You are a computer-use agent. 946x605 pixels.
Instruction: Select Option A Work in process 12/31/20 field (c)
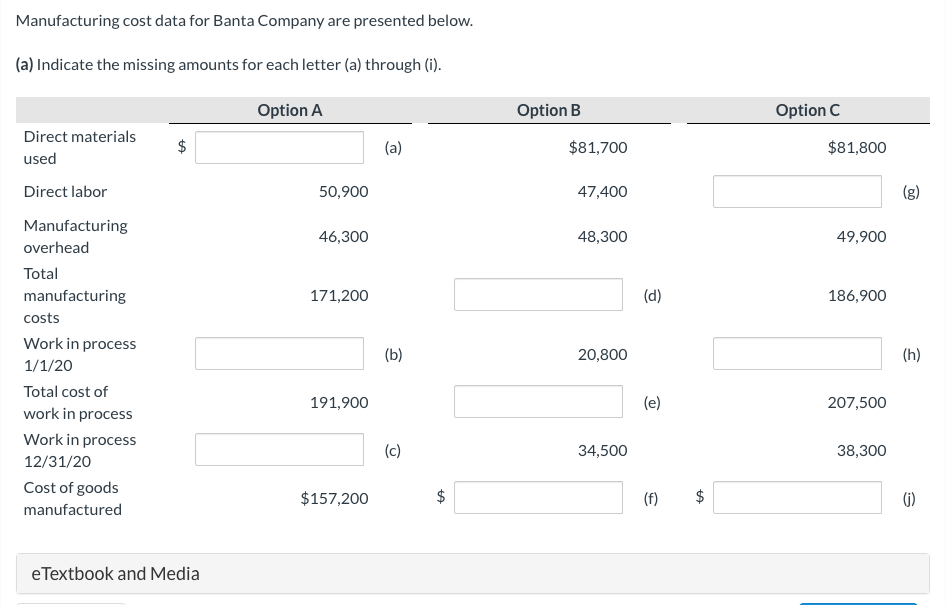pos(280,450)
